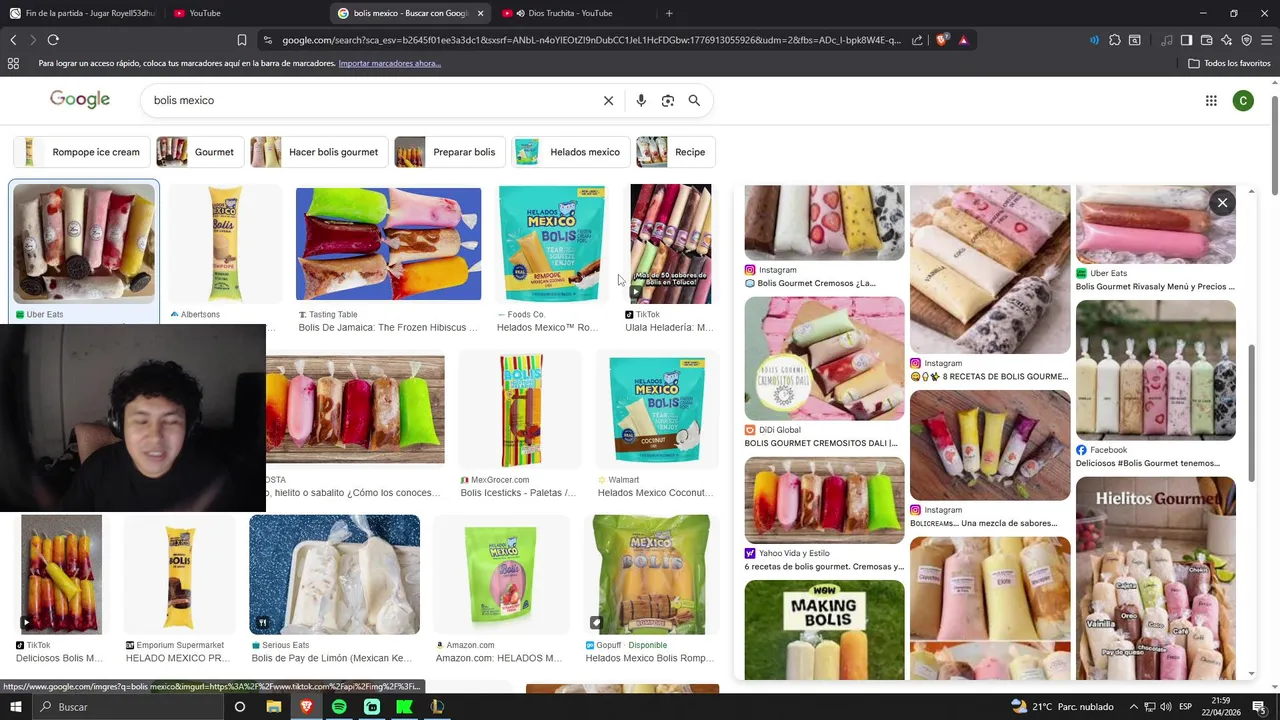The image size is (1280, 720).
Task: Open Serious Eats 'Bolis de Pay de Limón' image
Action: [334, 574]
